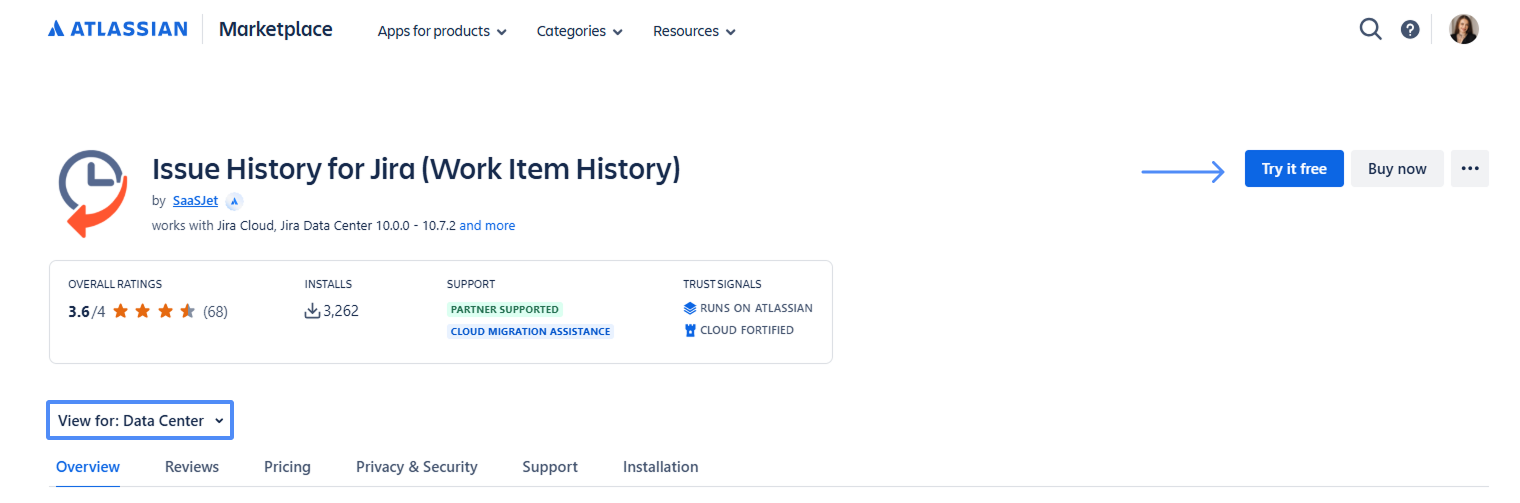
Task: Expand the Resources menu
Action: pyautogui.click(x=695, y=31)
